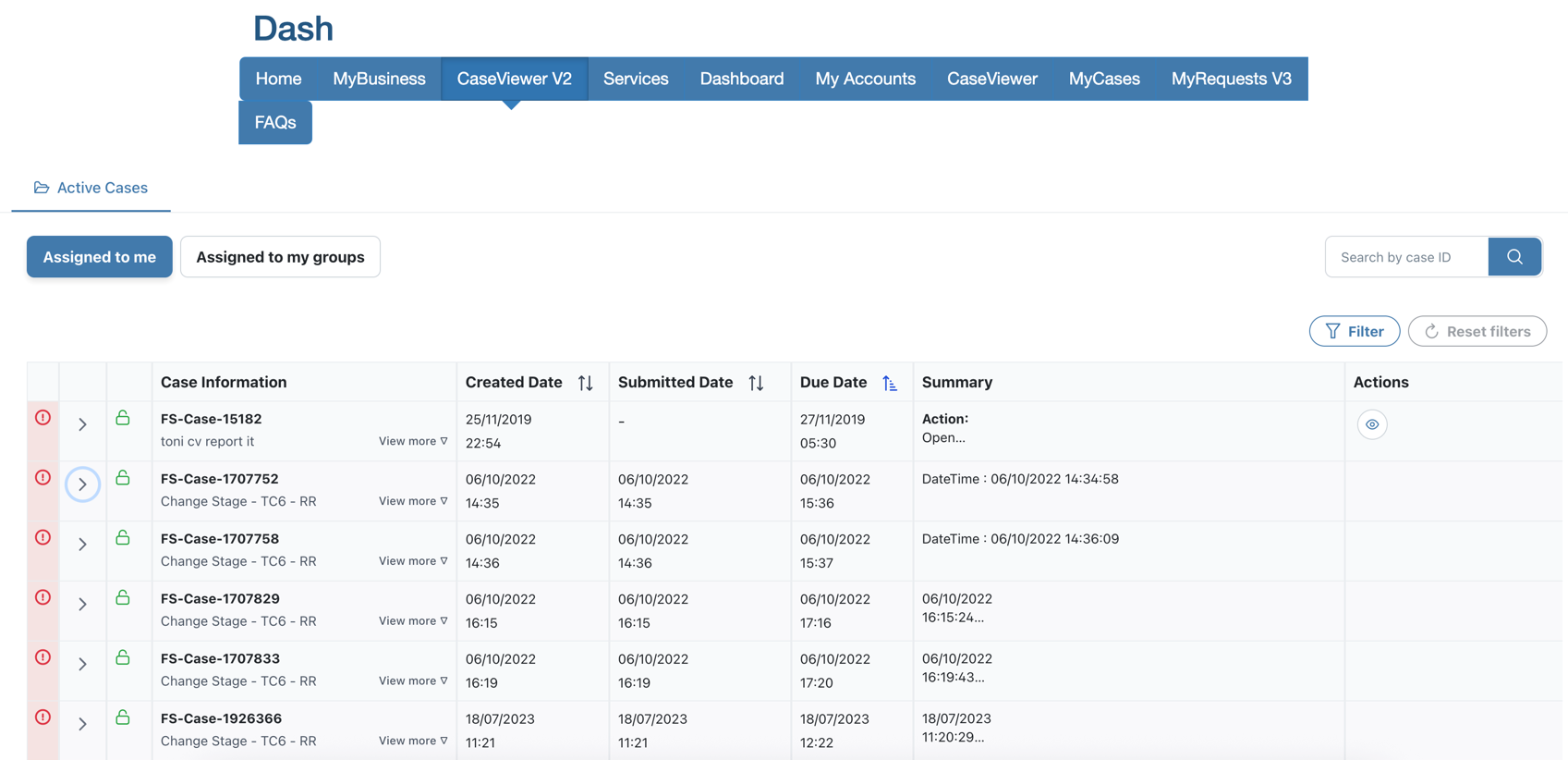Click alert icon for FS-Case-1926366
1568x760 pixels.
43,717
